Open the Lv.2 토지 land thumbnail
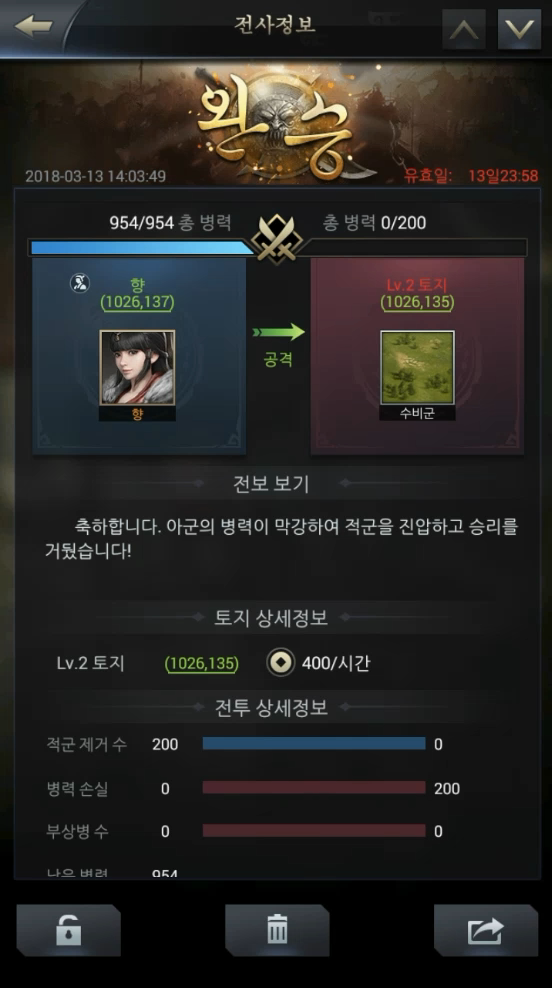This screenshot has width=552, height=988. click(417, 368)
